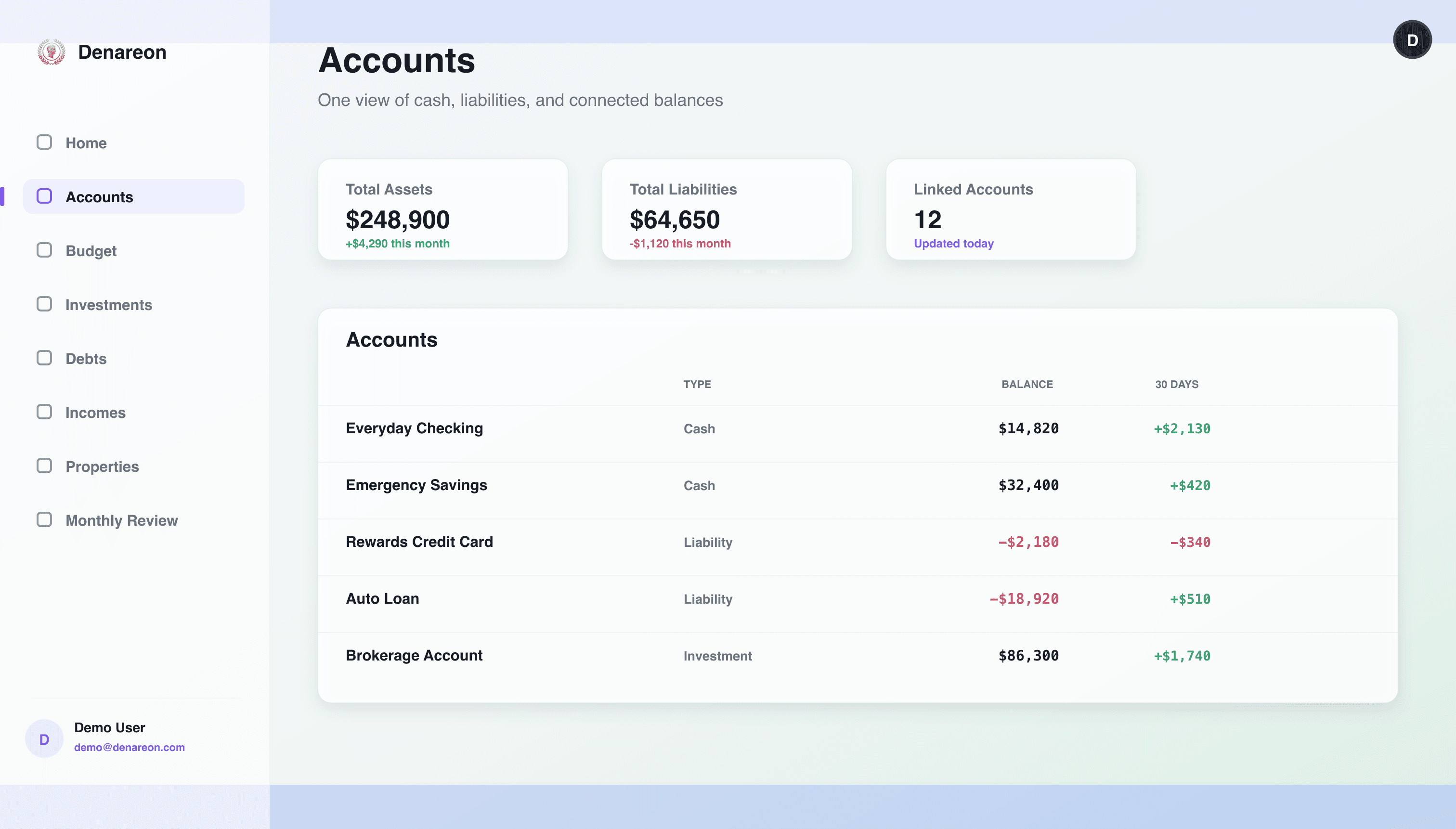Click the Debts sidebar icon

tap(44, 358)
